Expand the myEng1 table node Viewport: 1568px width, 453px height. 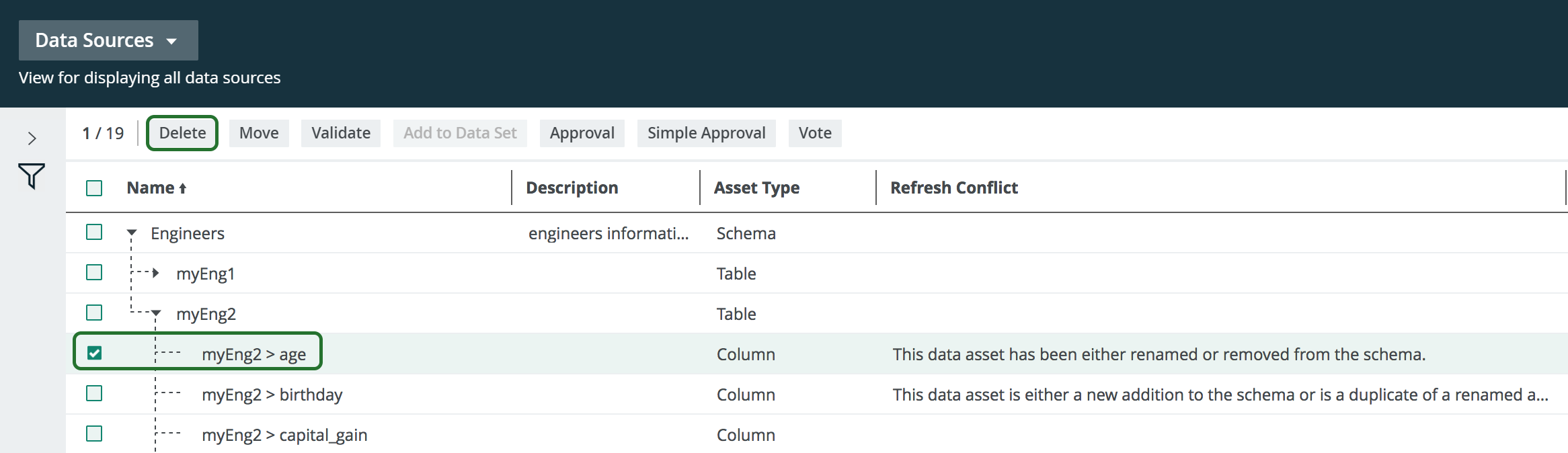coord(156,273)
